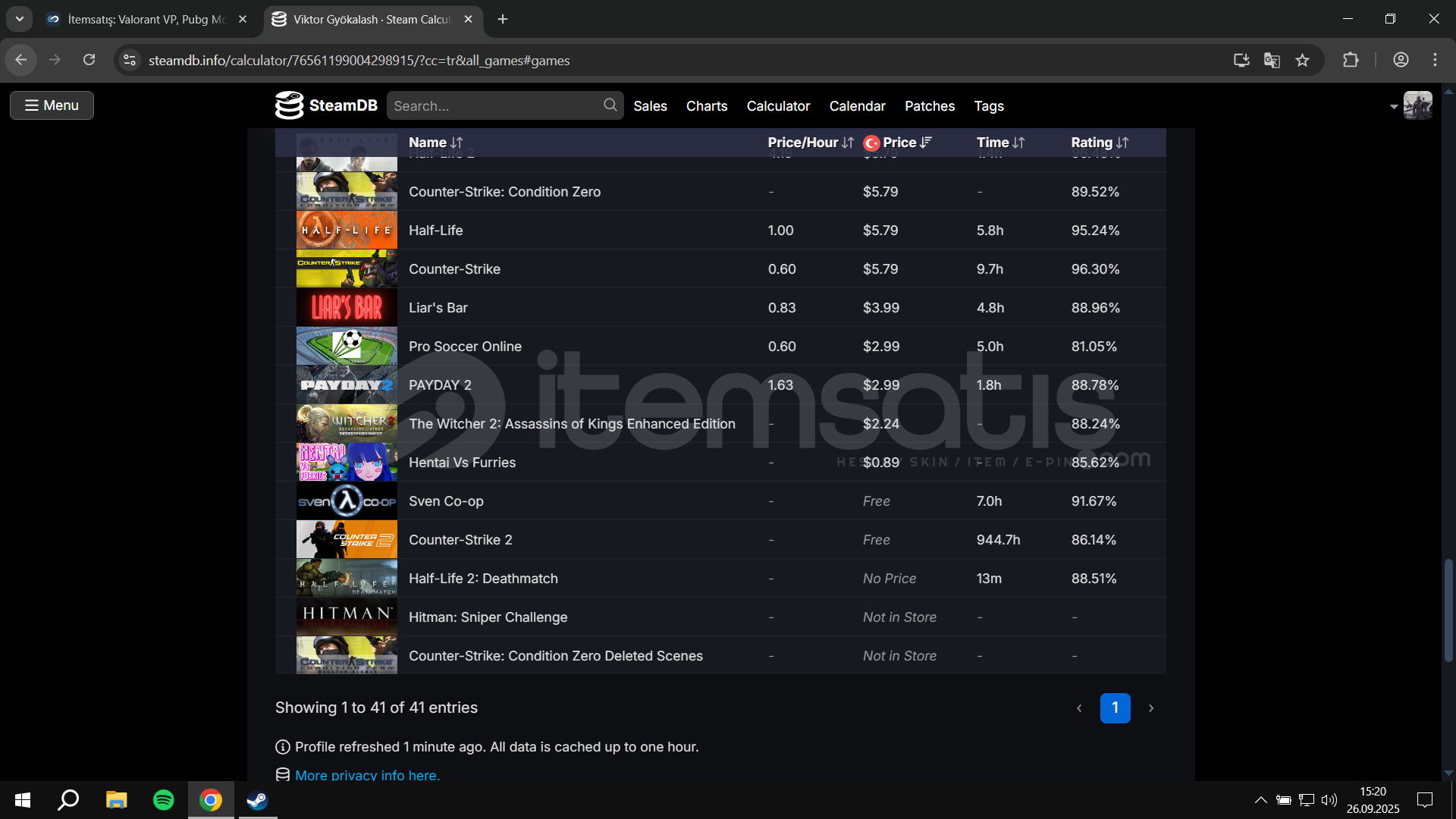Reload the page with refresh icon
1456x819 pixels.
tap(89, 60)
